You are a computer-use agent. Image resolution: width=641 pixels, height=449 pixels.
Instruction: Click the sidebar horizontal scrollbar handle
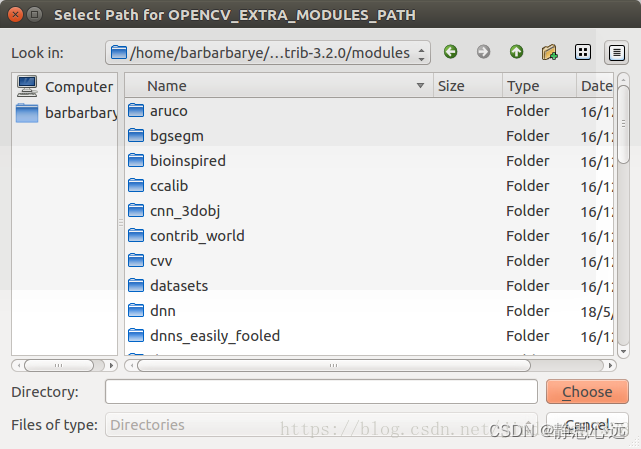(59, 365)
